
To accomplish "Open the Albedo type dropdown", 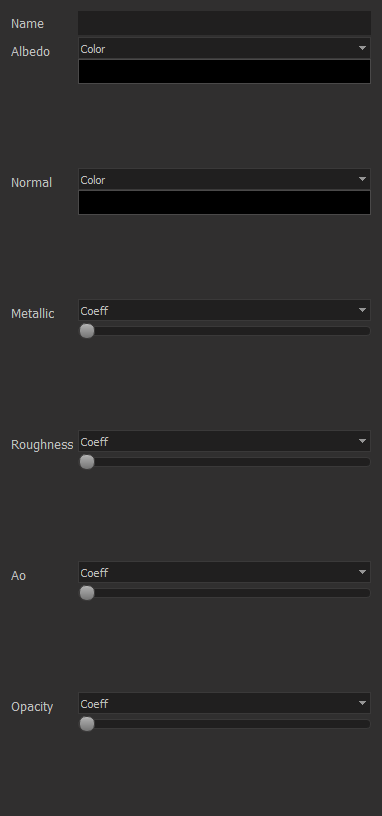I will click(224, 48).
